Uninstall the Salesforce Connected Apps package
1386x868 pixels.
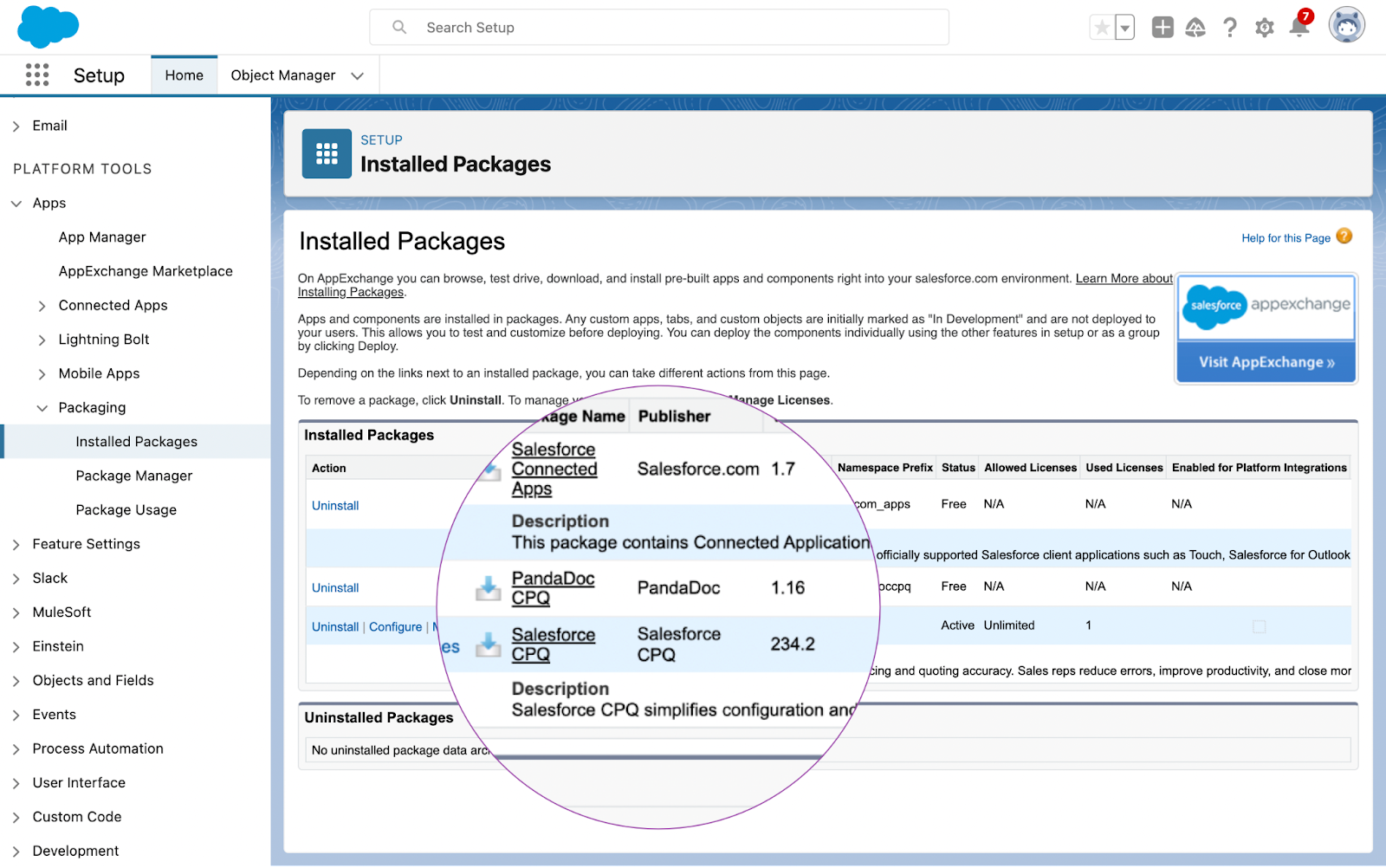click(x=335, y=506)
